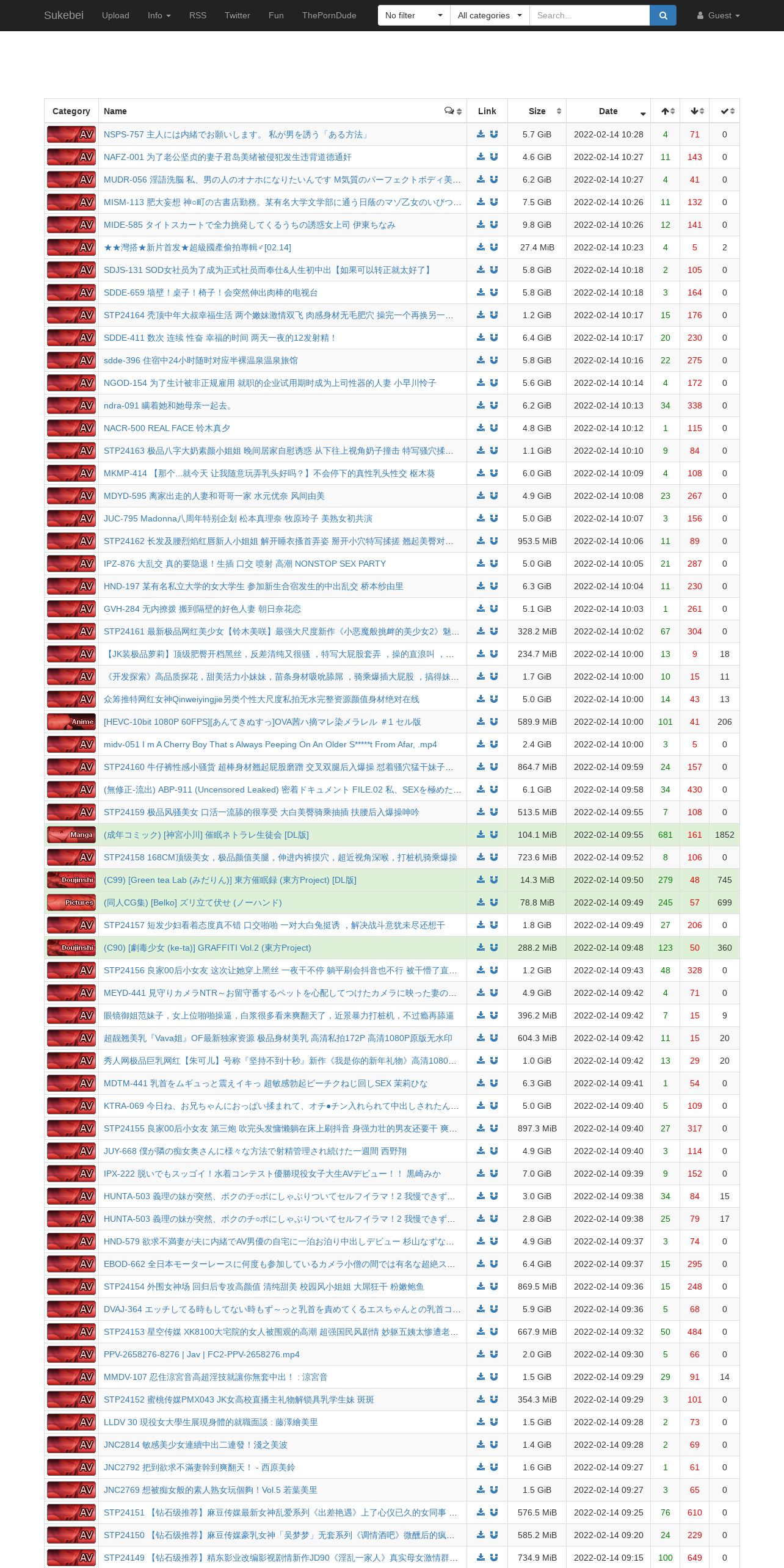Open ThePornDude nav link
Viewport: 784px width, 1568px height.
click(329, 15)
